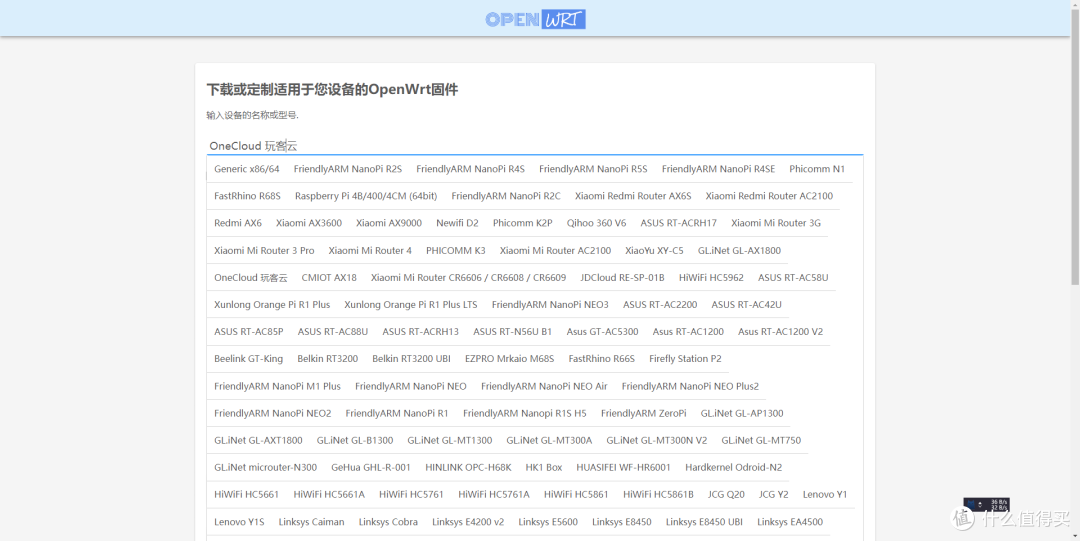Pick ASUS RT-AC88U
This screenshot has height=541, width=1080.
(333, 331)
